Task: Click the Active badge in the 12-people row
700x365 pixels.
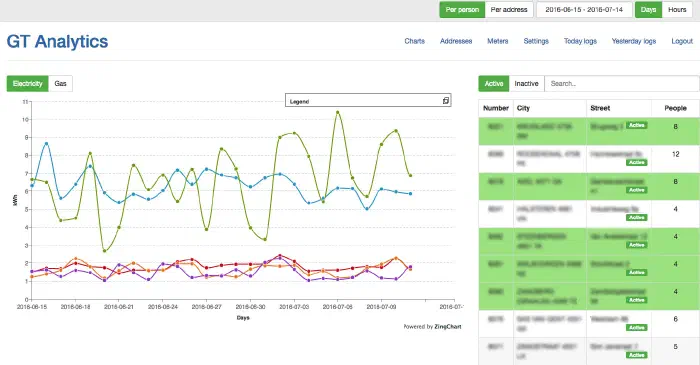Action: click(637, 162)
